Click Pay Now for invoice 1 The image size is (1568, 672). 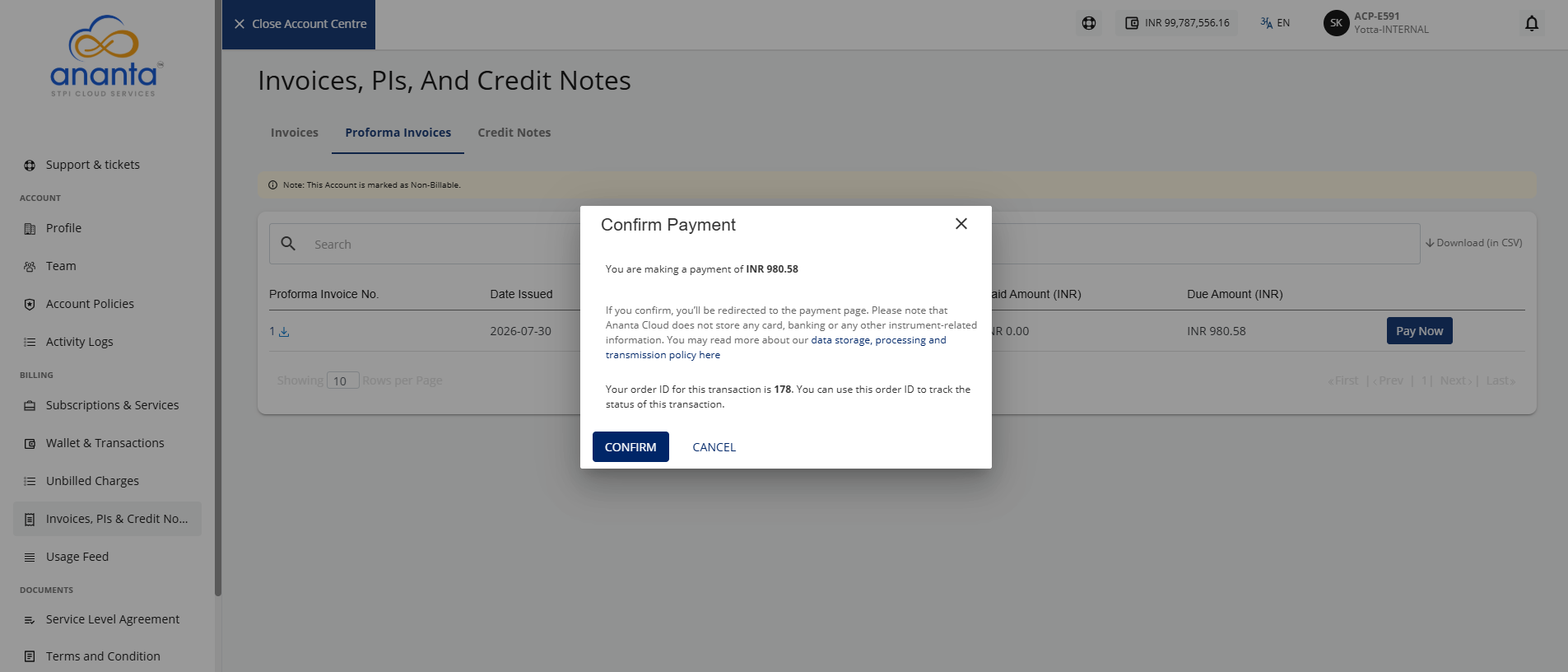click(1420, 331)
